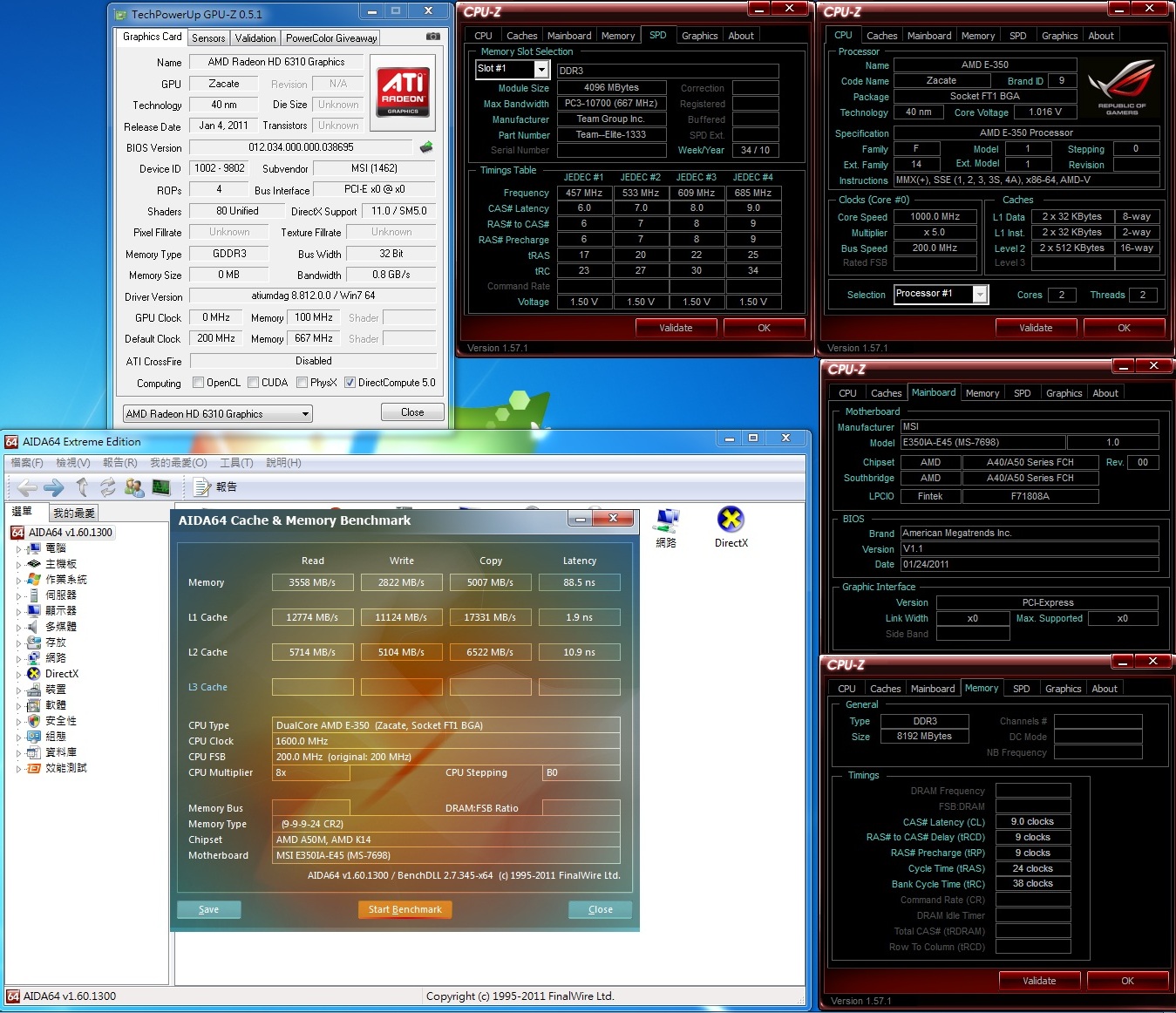The height and width of the screenshot is (1013, 1176).
Task: Open the Graphics tab in CPU-Z Mainboard window
Action: coord(1064,393)
